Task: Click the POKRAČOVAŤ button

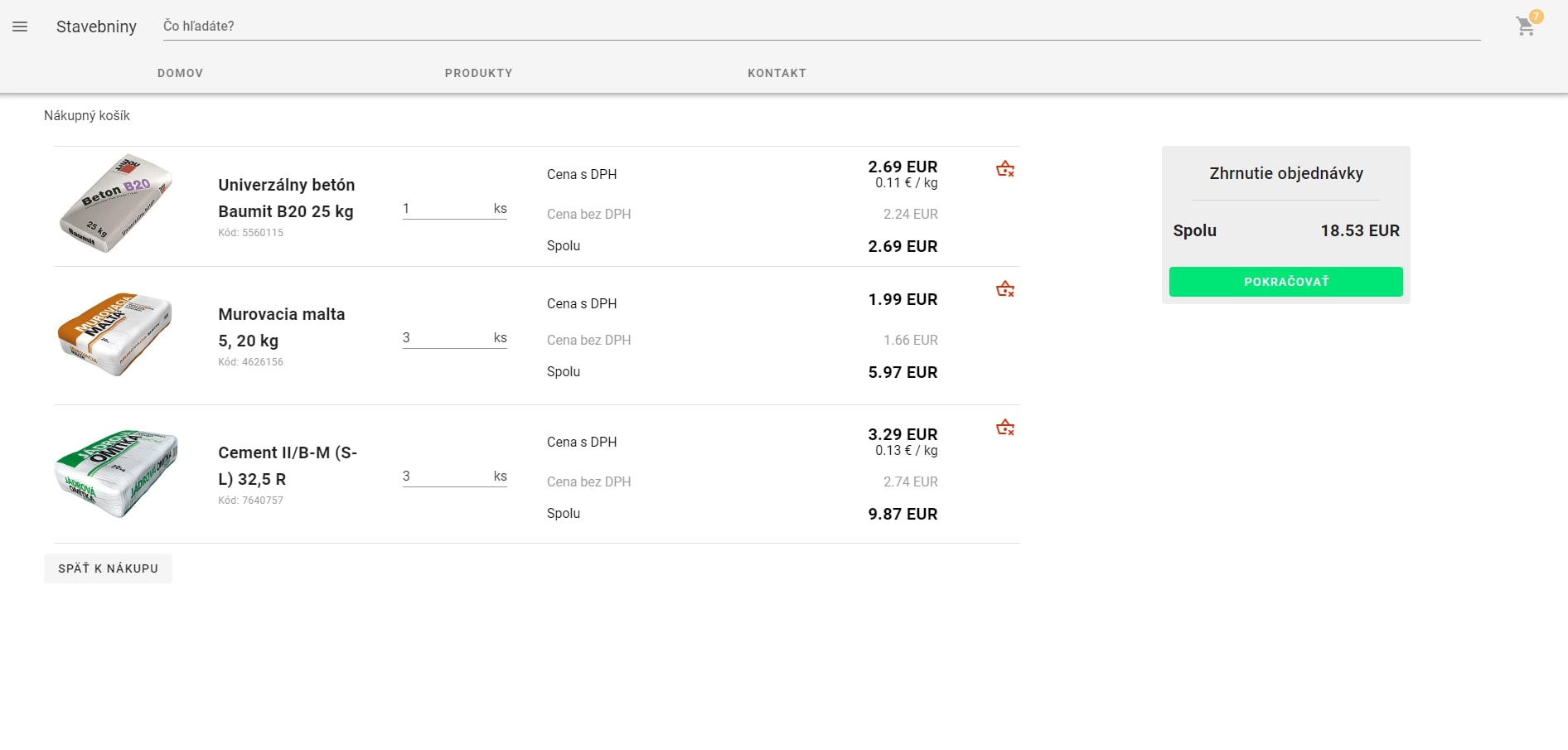Action: [1286, 282]
